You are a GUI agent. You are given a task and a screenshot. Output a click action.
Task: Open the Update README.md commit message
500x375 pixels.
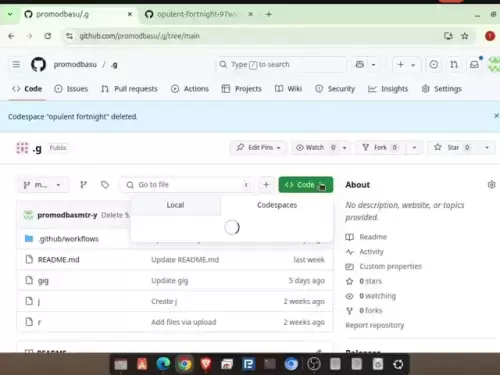coord(185,260)
